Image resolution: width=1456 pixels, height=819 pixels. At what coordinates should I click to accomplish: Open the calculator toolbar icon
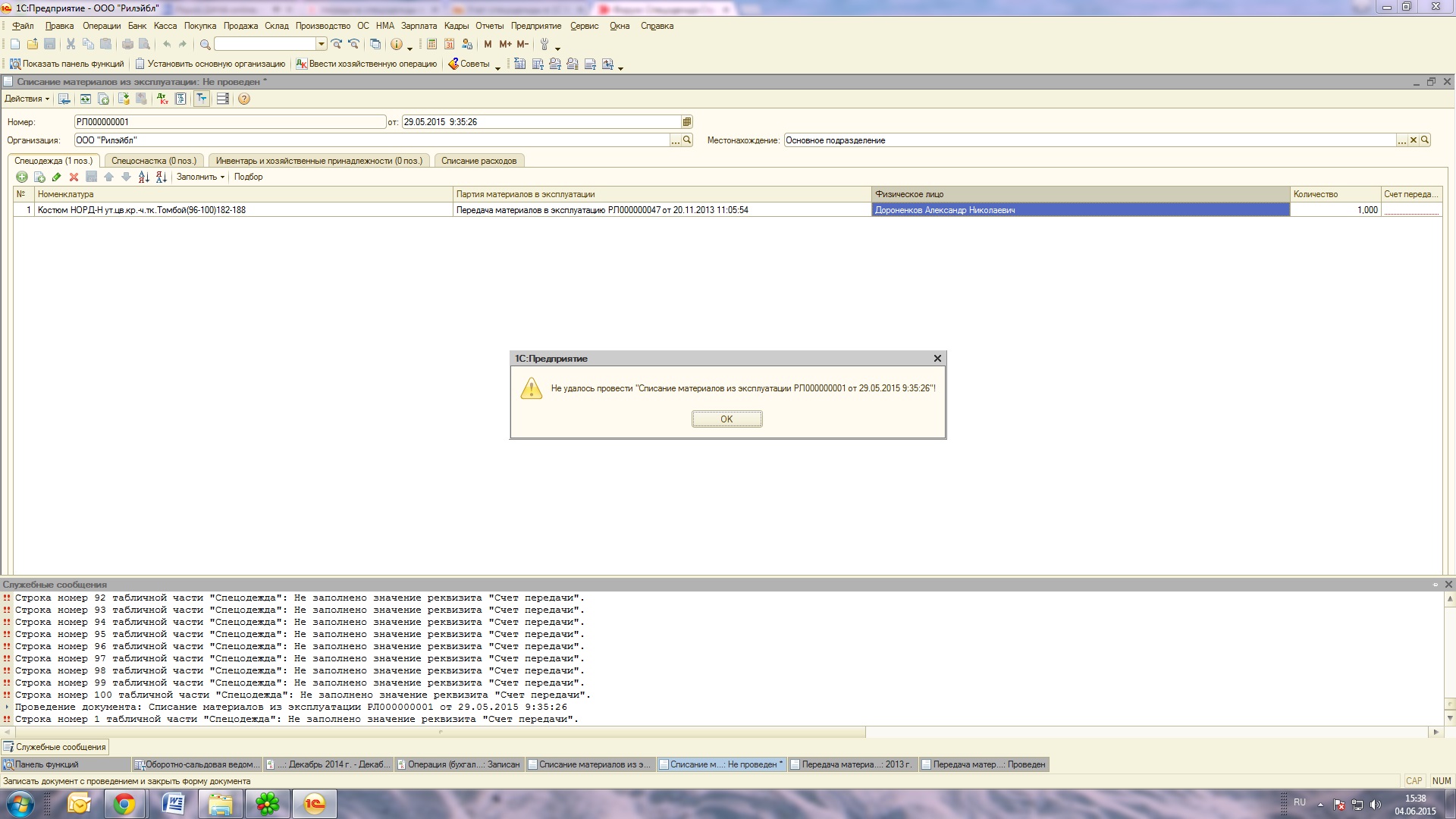click(431, 44)
